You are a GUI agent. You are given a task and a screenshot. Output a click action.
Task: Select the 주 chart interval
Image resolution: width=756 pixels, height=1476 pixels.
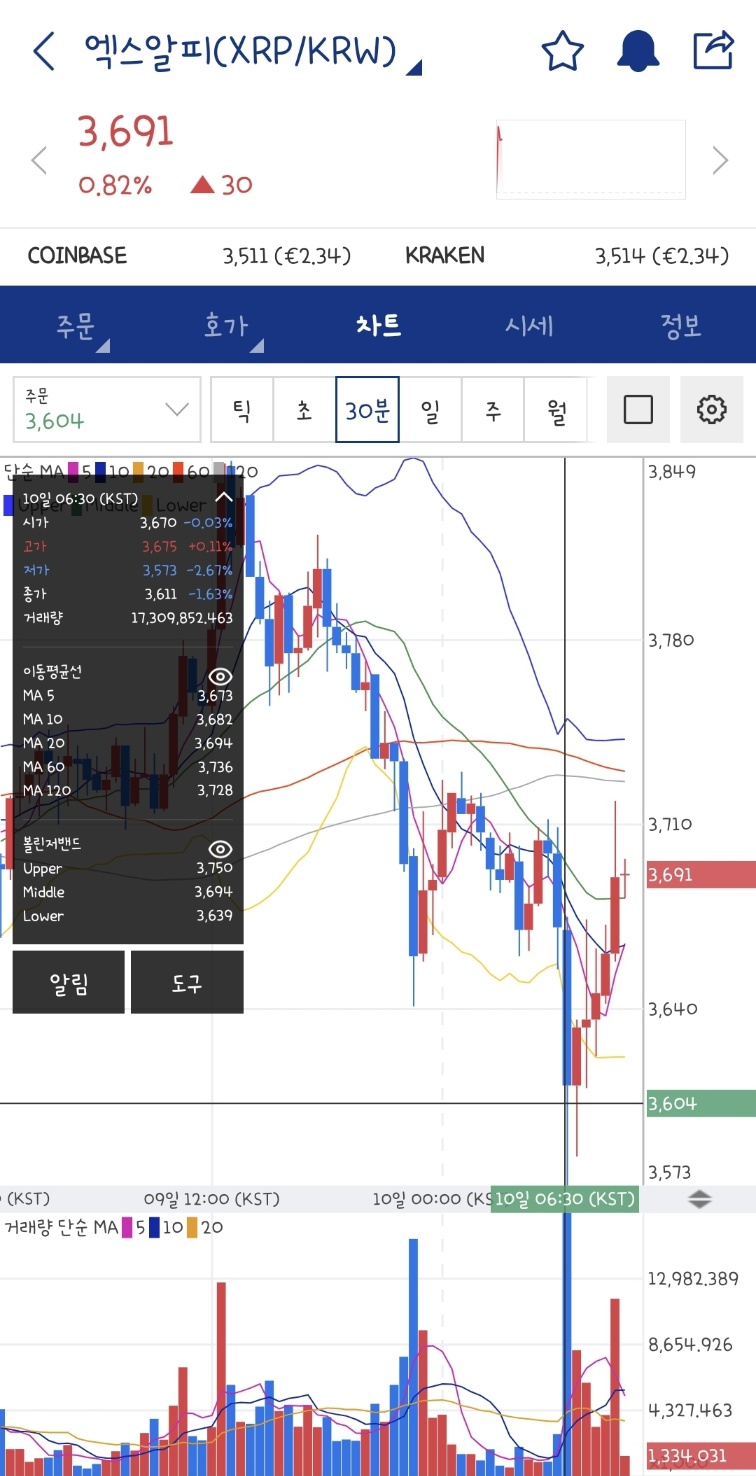point(493,410)
